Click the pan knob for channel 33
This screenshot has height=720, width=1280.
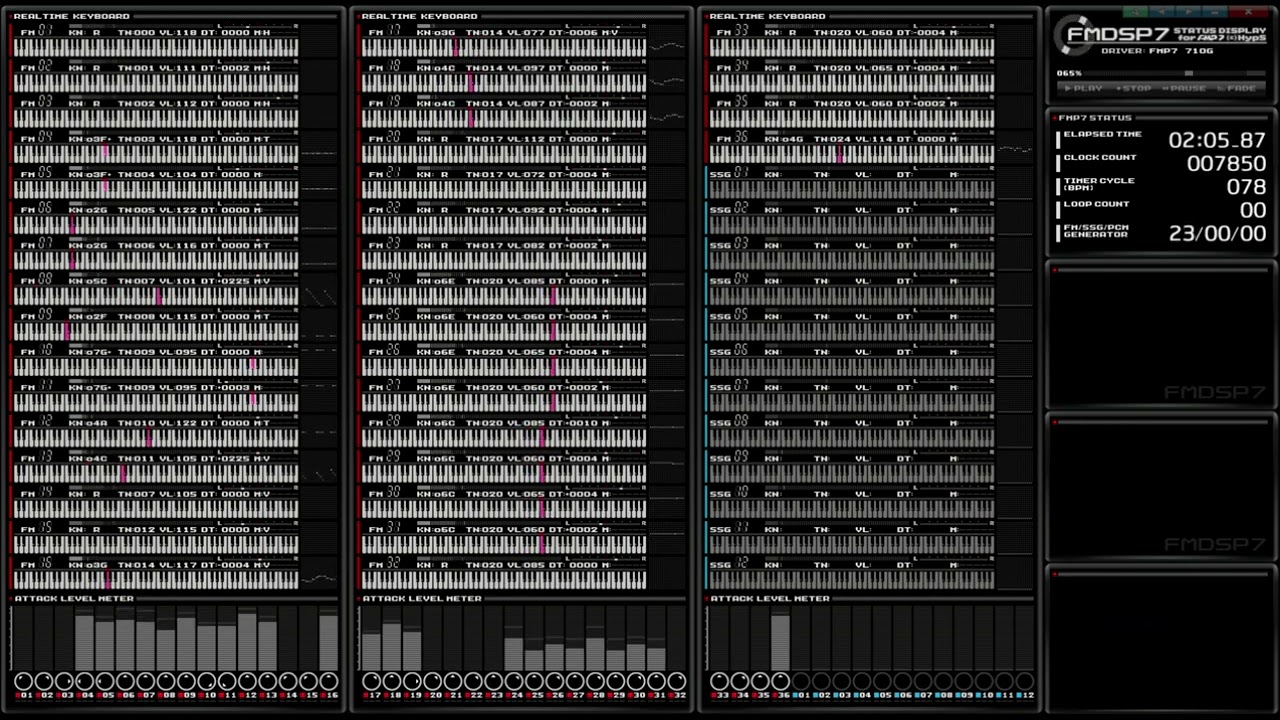click(719, 681)
